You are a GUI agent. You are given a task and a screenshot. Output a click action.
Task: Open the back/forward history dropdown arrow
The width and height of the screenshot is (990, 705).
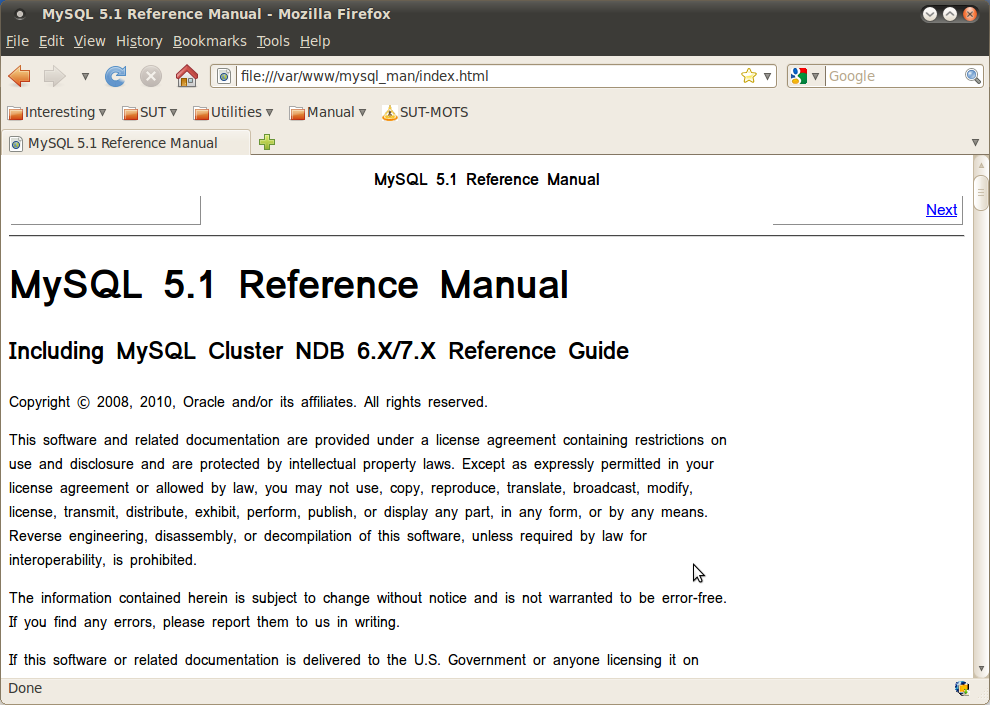(85, 76)
